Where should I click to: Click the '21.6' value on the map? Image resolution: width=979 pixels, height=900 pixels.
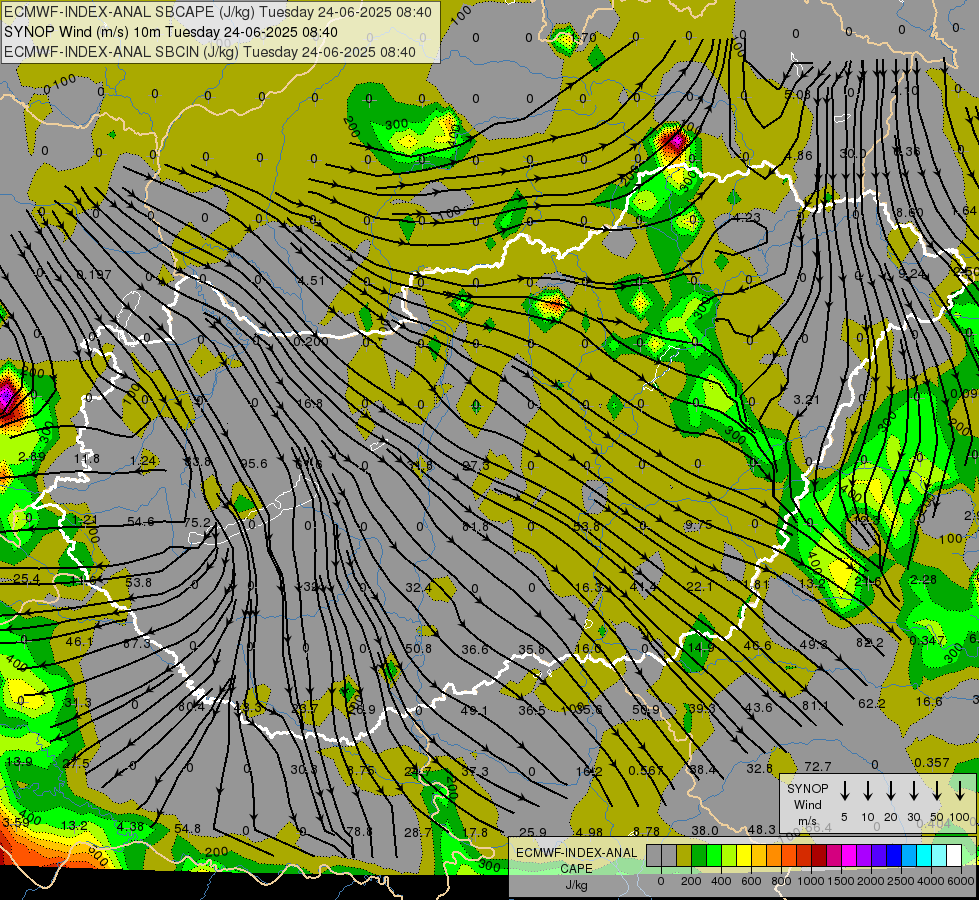pos(868,581)
